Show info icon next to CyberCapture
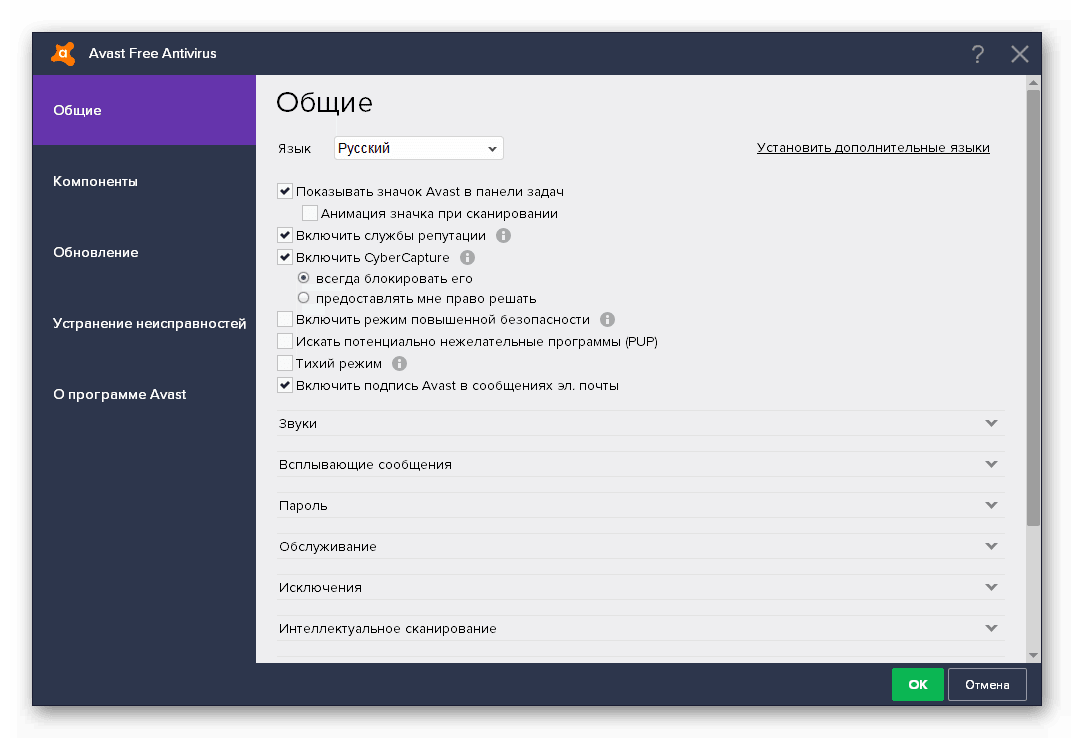This screenshot has height=738, width=1074. click(467, 258)
